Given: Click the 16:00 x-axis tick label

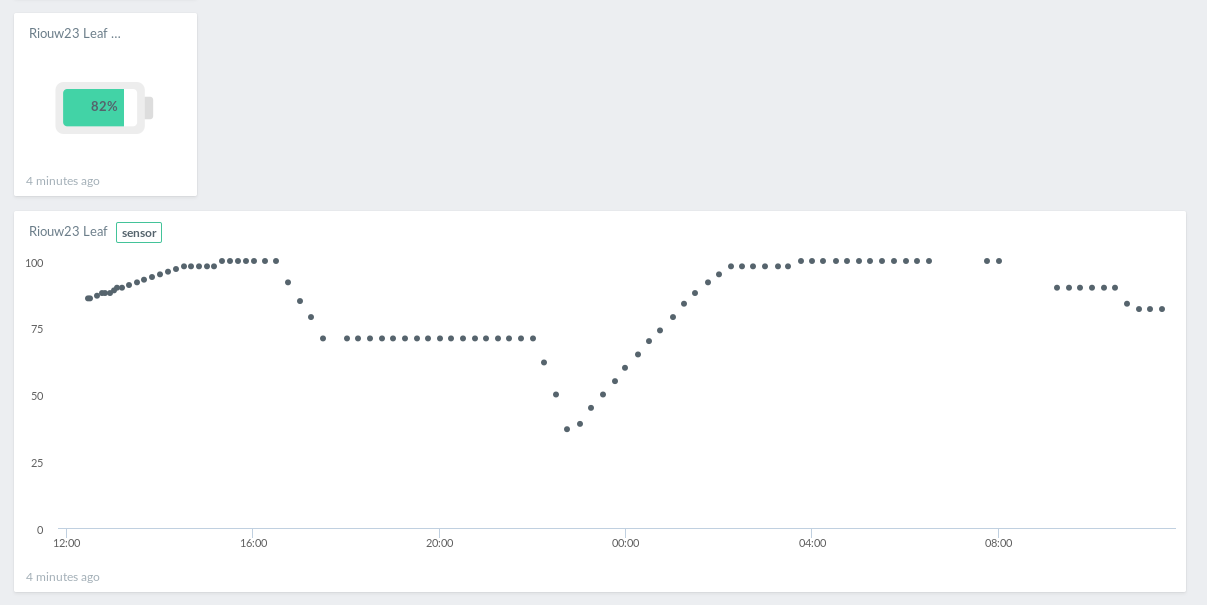Looking at the screenshot, I should click(x=253, y=544).
